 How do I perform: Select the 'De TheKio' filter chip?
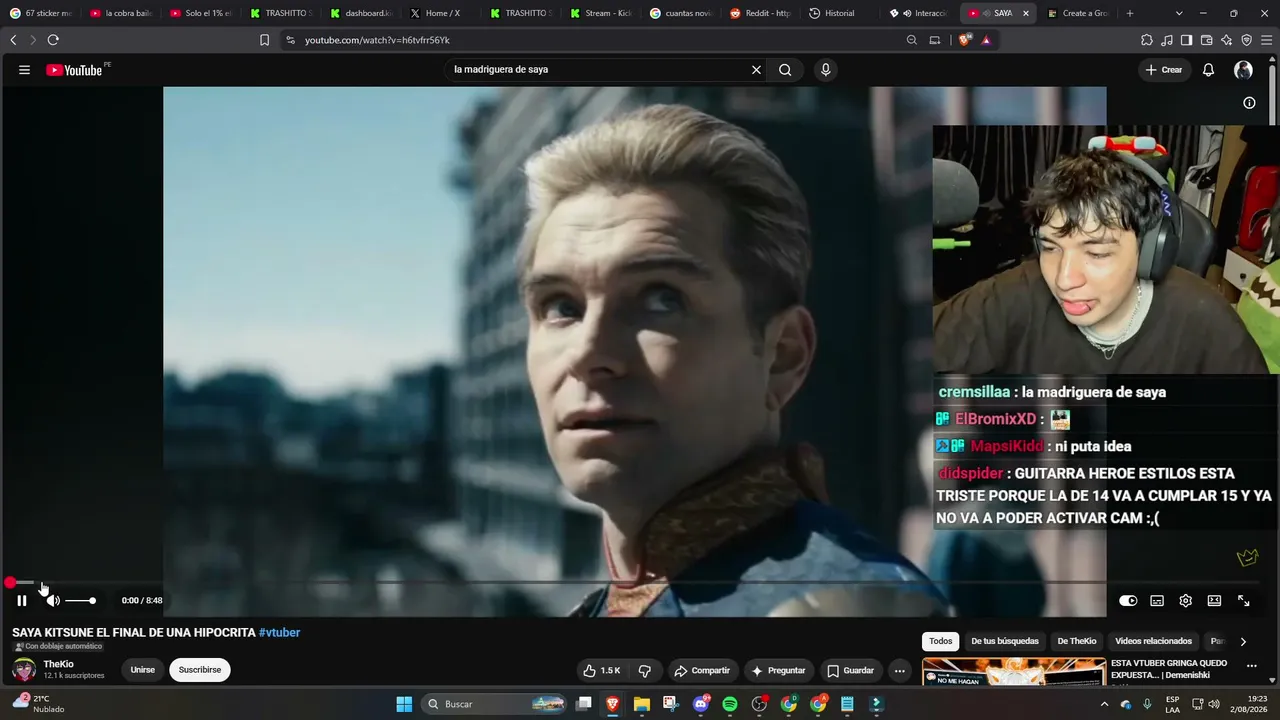coord(1077,641)
